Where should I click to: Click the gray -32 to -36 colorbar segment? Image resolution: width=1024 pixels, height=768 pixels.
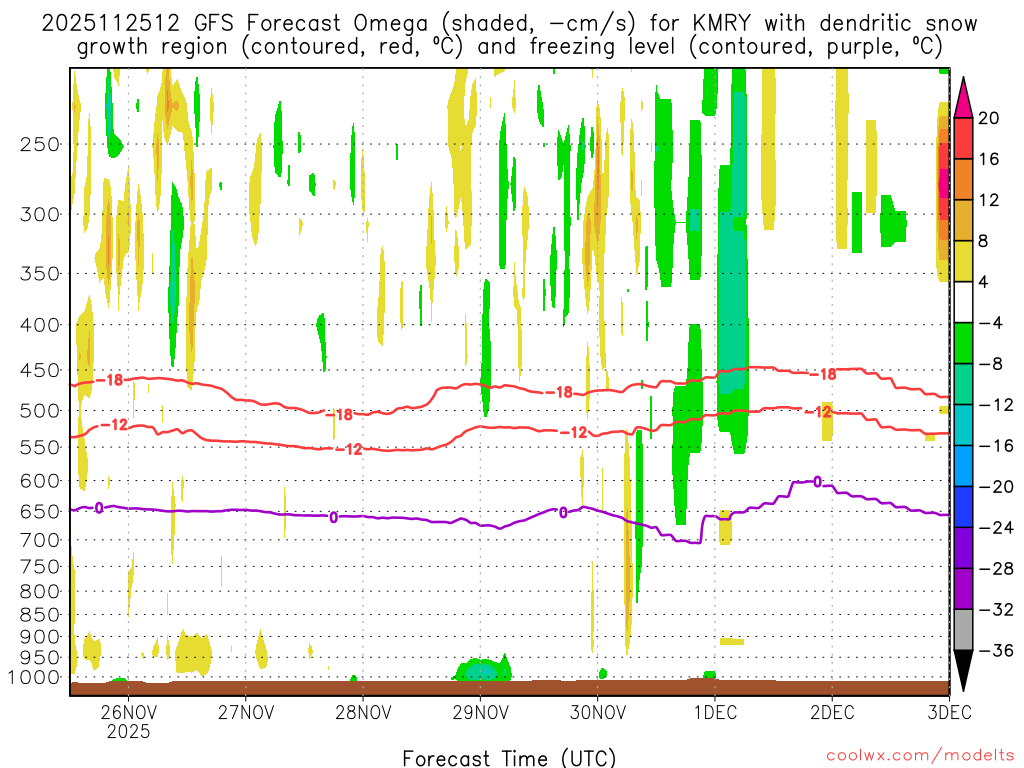pos(963,630)
